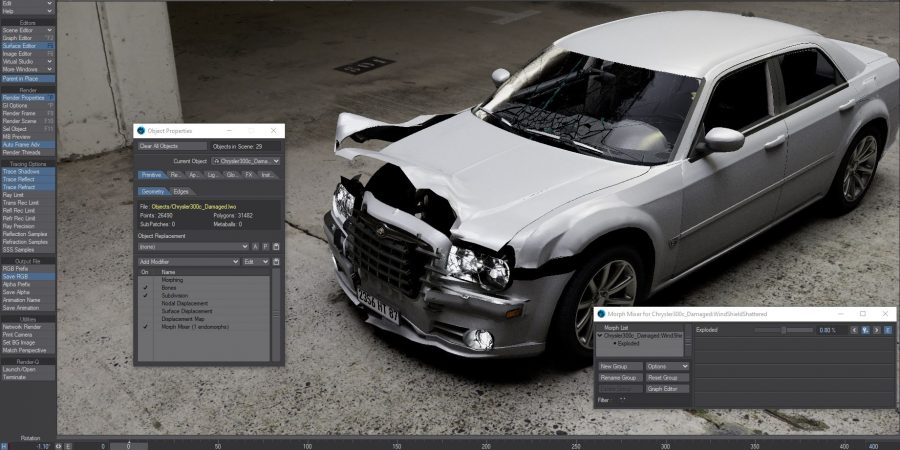The image size is (900, 450).
Task: Click the Morph List scrollbar
Action: (x=688, y=340)
